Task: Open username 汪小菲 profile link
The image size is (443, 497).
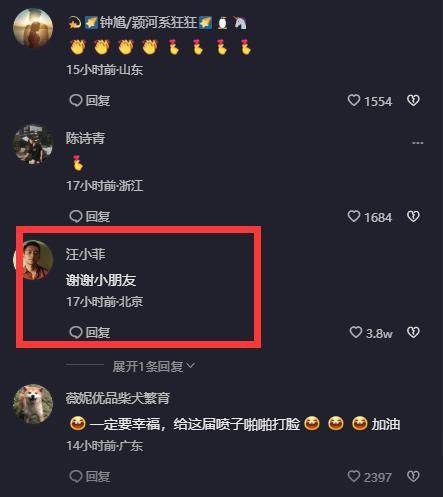Action: pos(85,254)
